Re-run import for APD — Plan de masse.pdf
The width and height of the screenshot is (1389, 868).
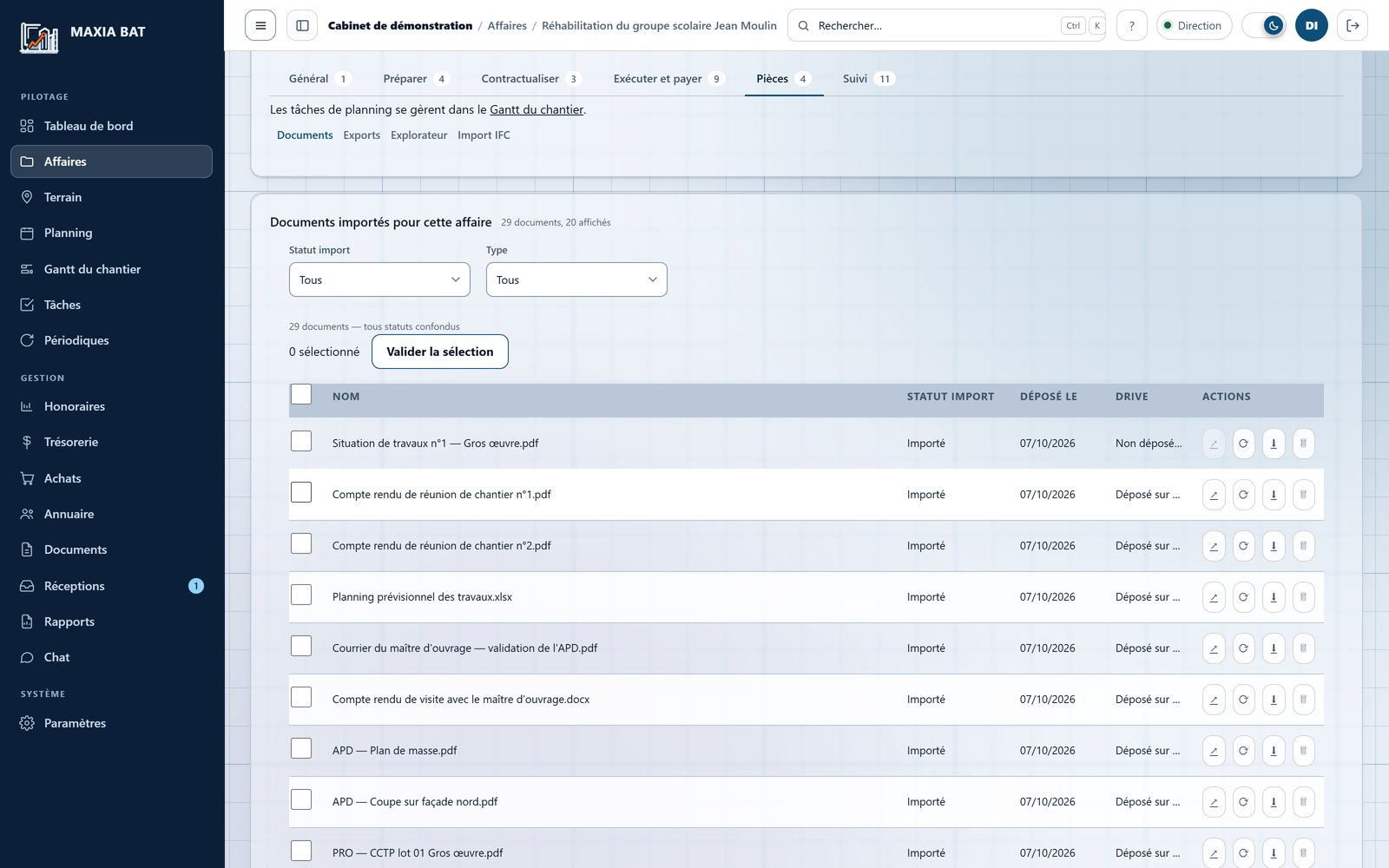pos(1243,751)
